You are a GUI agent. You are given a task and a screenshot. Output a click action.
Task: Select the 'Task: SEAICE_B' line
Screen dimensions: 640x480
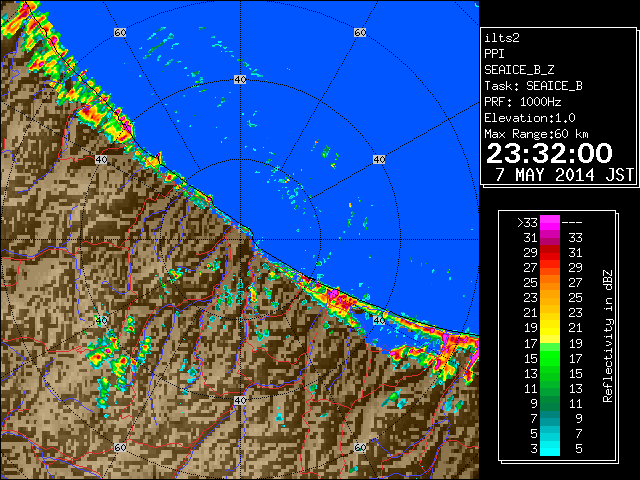(533, 86)
